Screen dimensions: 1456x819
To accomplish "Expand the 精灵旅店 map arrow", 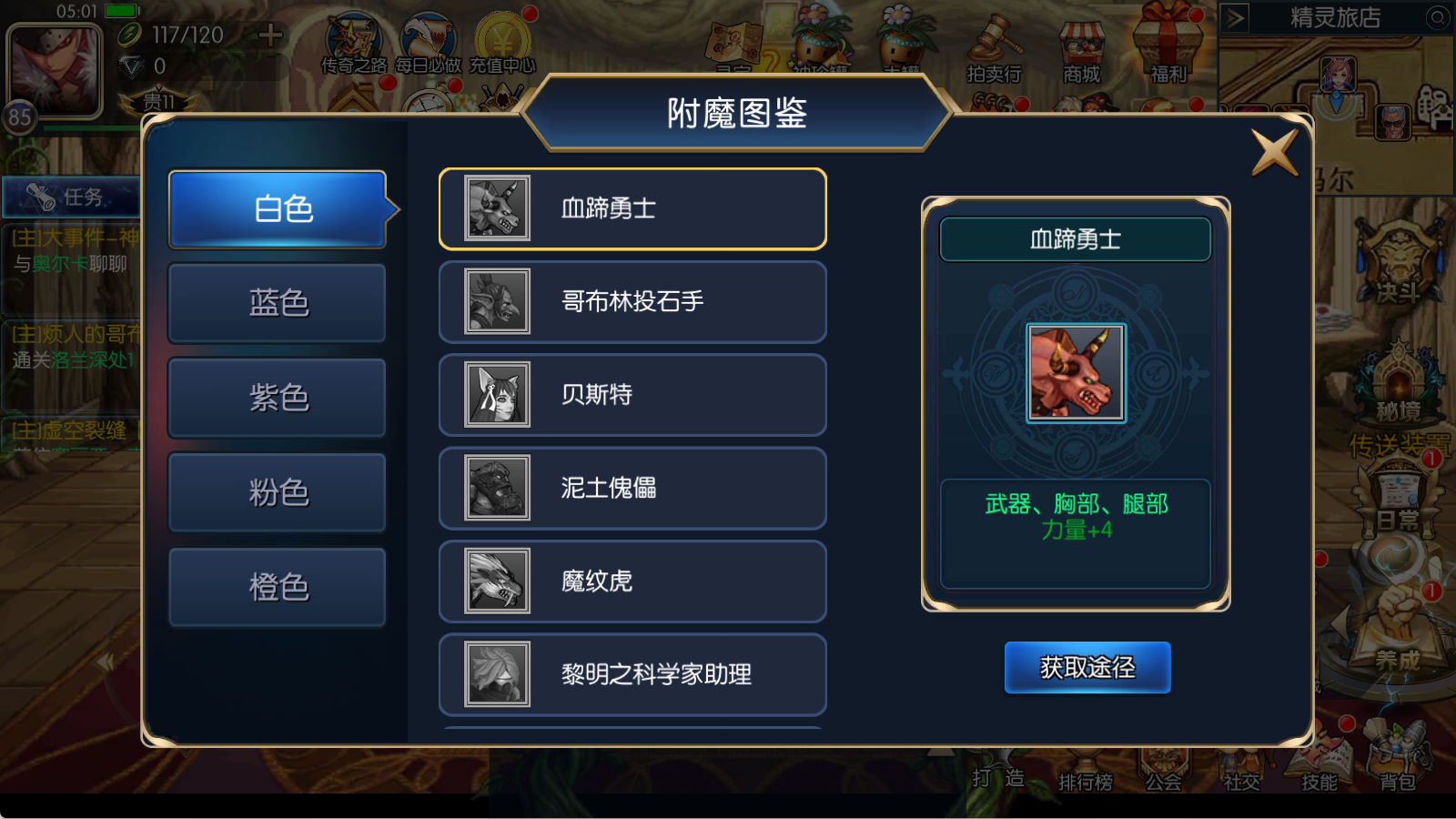I will coord(1234,17).
